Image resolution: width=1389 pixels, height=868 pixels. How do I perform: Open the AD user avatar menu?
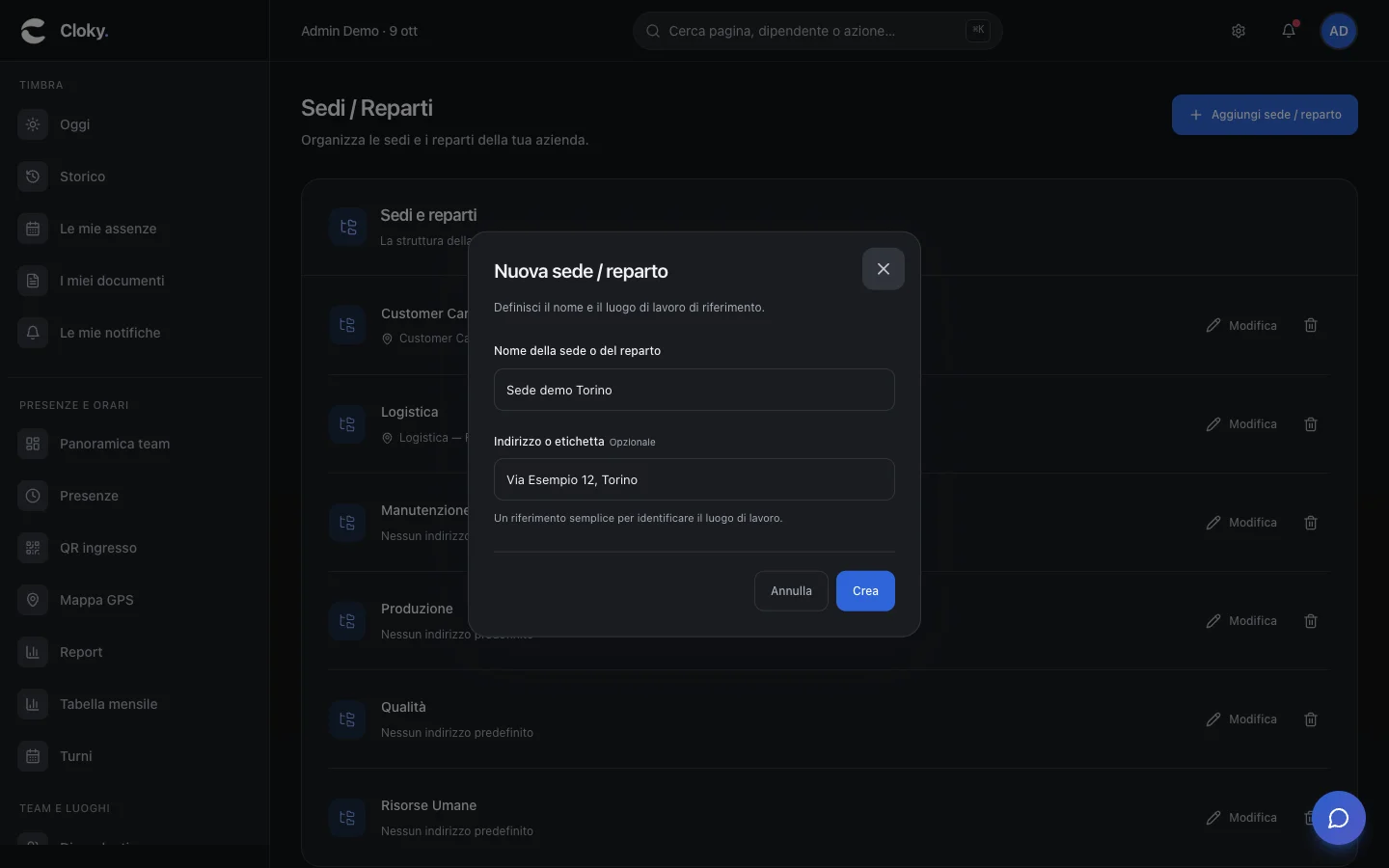tap(1339, 31)
